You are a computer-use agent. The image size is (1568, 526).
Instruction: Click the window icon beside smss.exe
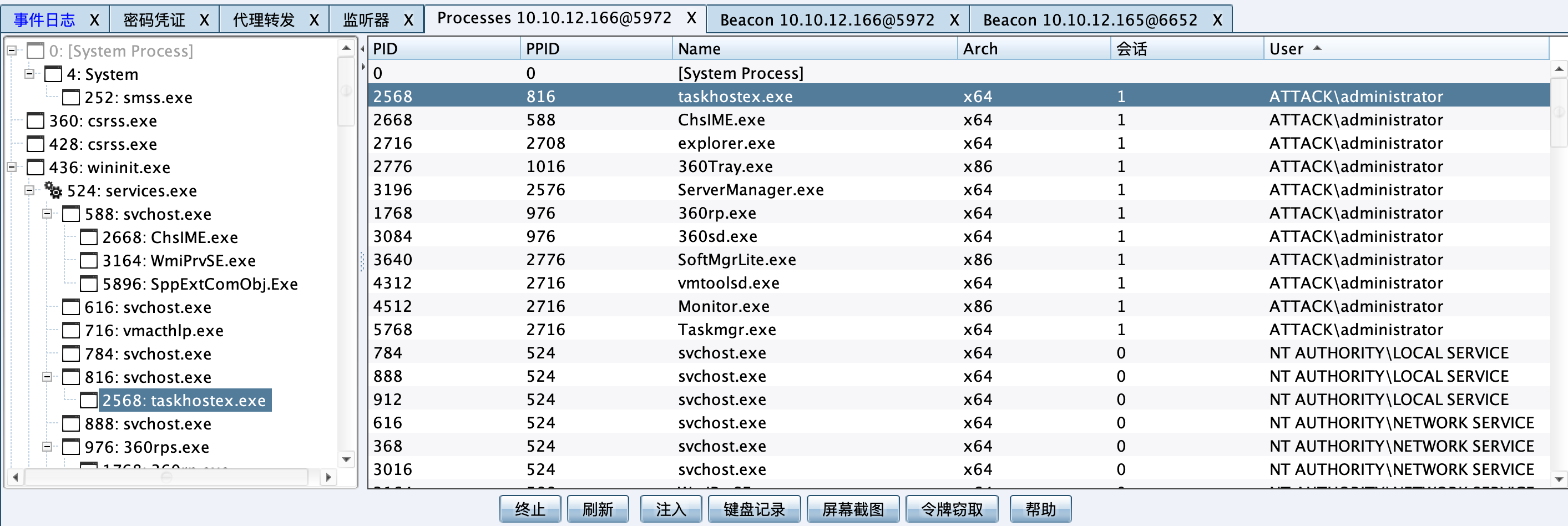coord(71,98)
